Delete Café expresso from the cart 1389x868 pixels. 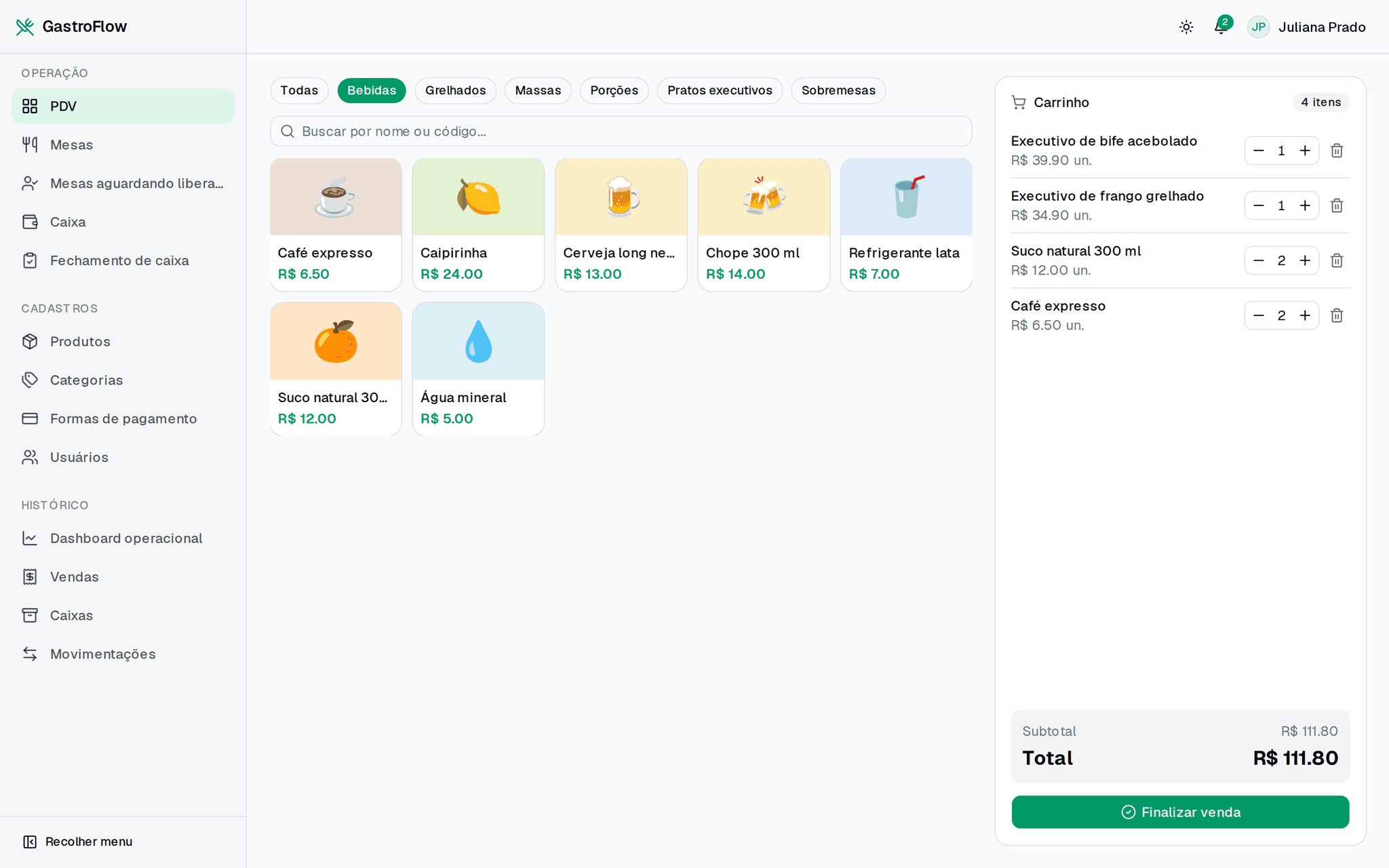pos(1337,315)
